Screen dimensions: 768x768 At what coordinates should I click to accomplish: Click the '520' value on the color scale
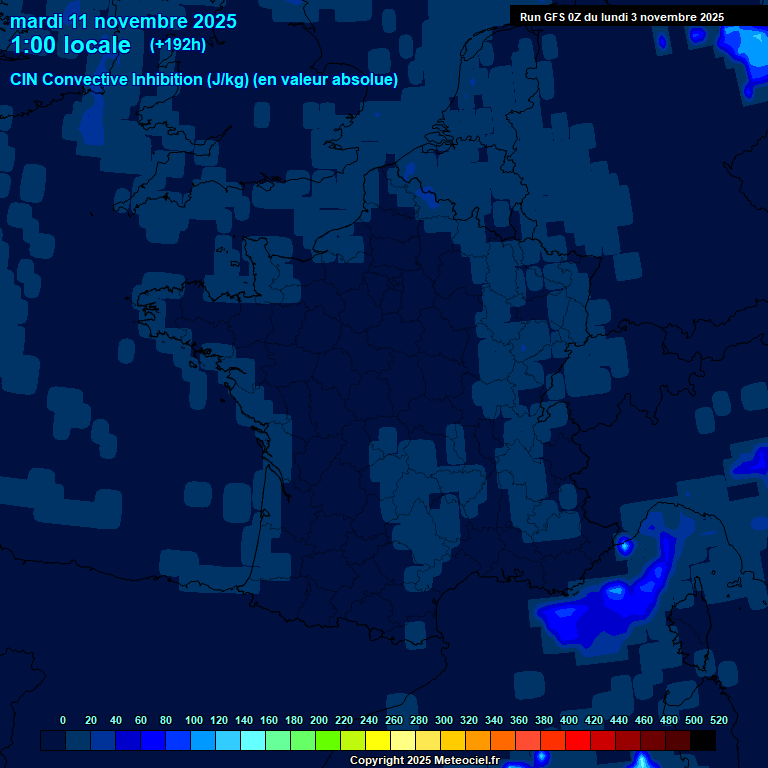pos(719,720)
